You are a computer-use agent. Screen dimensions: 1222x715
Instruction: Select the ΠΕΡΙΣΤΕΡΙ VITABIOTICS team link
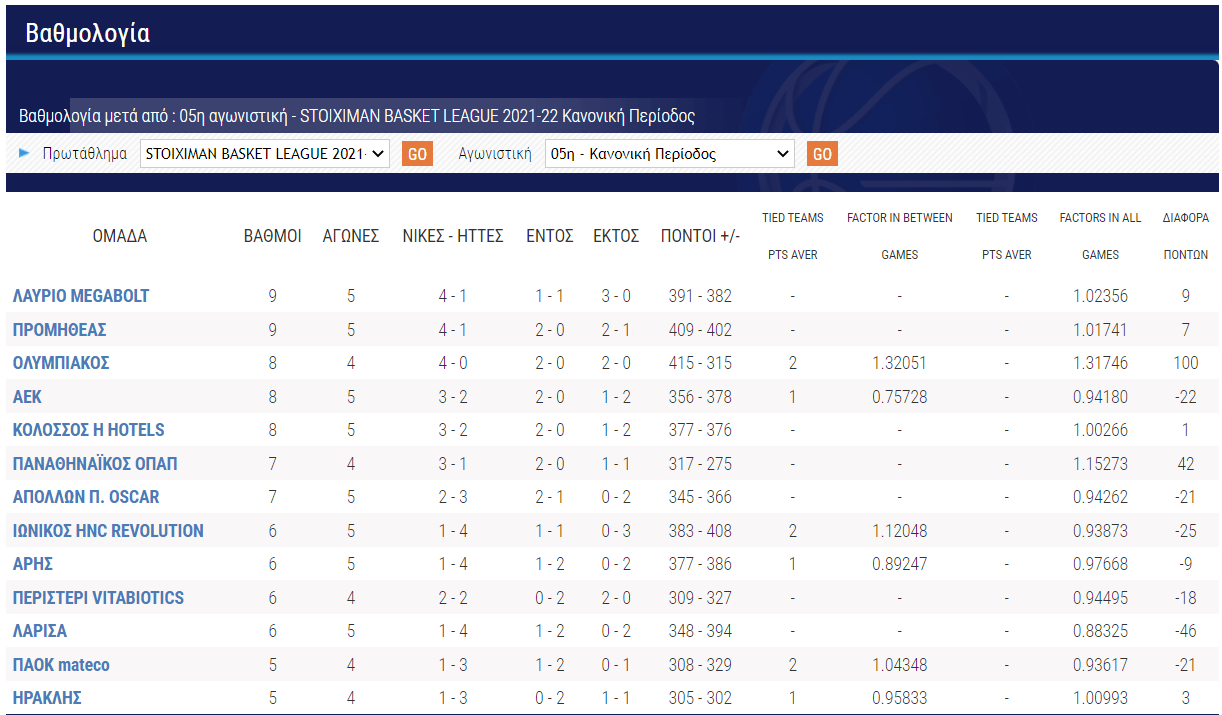[x=98, y=598]
